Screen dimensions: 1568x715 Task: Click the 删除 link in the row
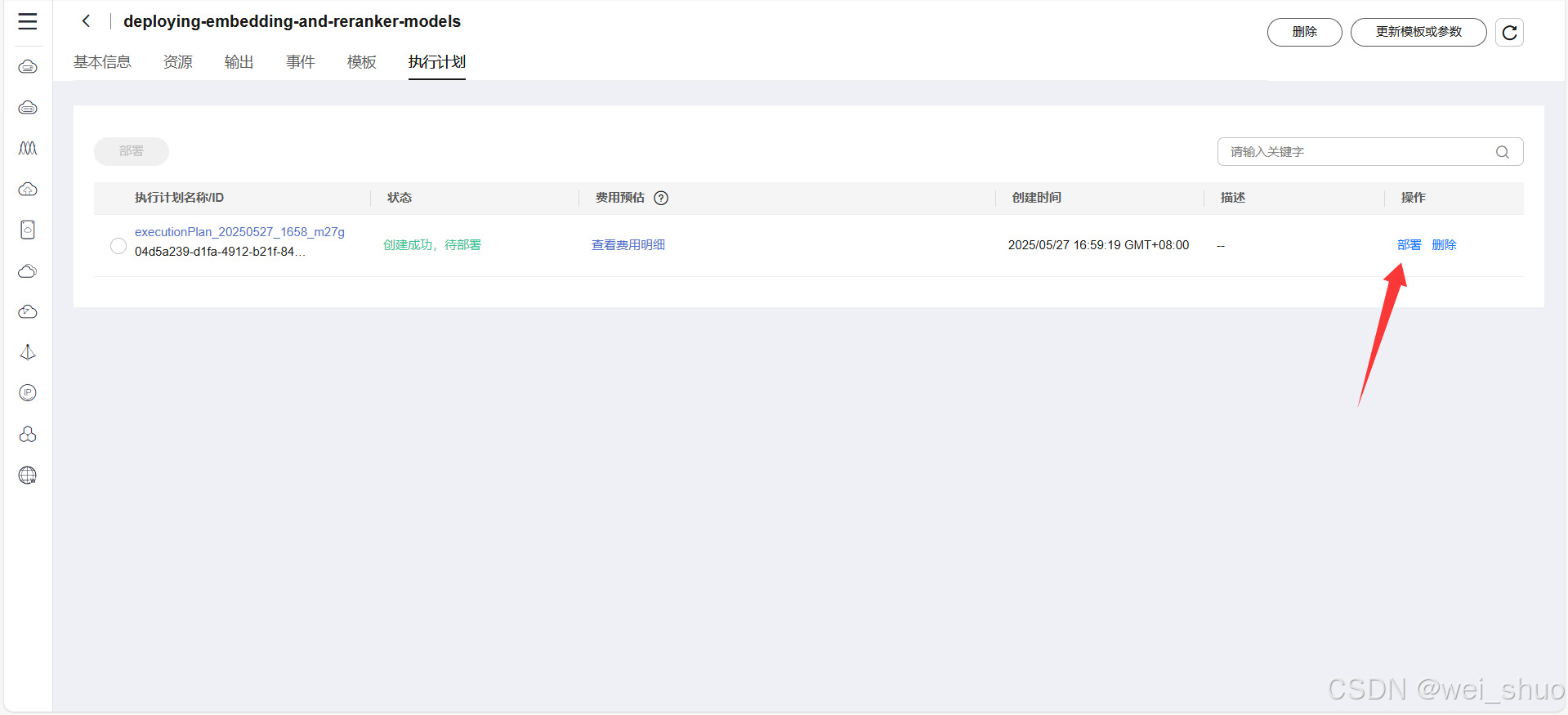pyautogui.click(x=1444, y=245)
